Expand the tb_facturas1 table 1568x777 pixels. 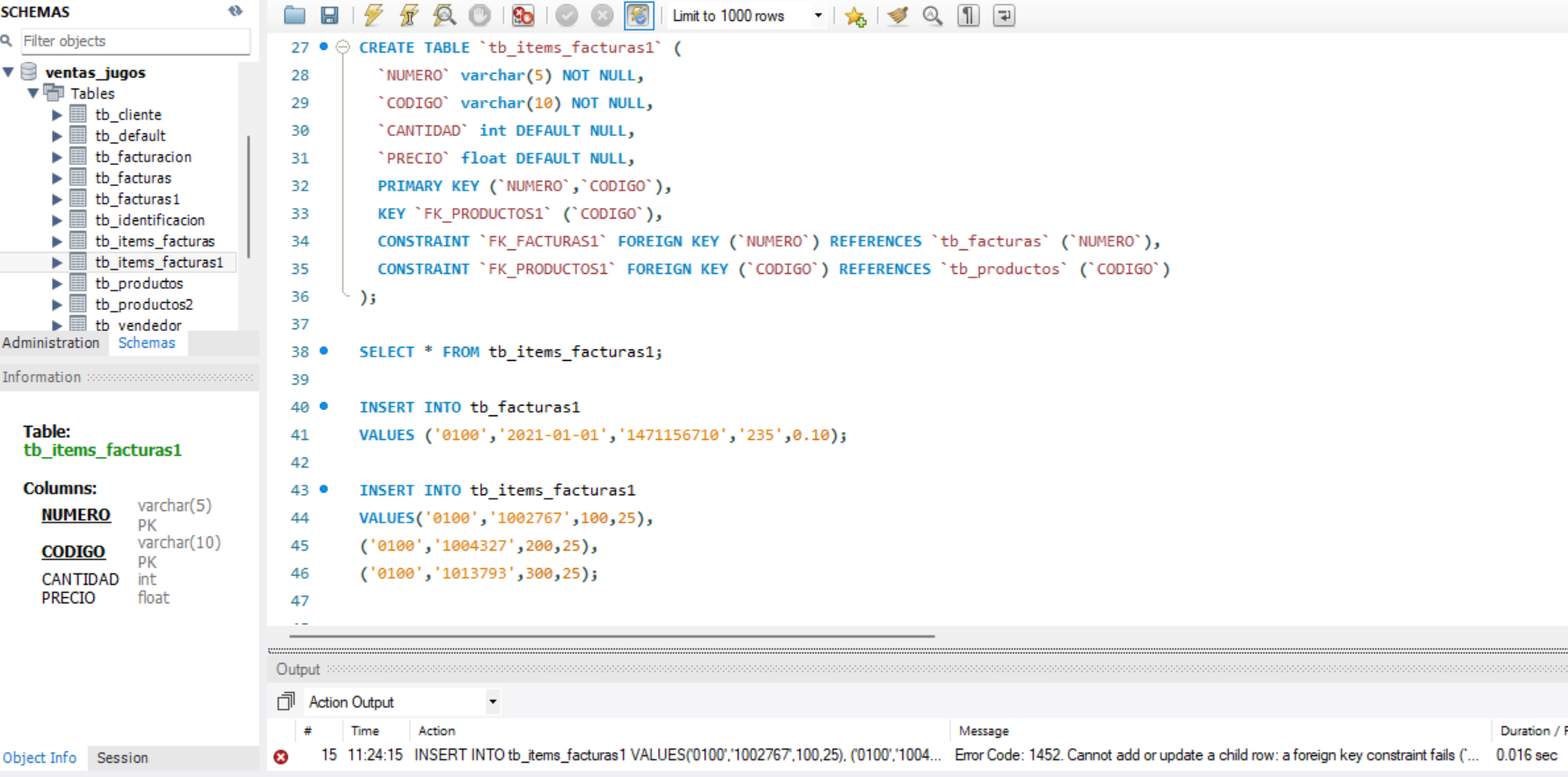57,198
